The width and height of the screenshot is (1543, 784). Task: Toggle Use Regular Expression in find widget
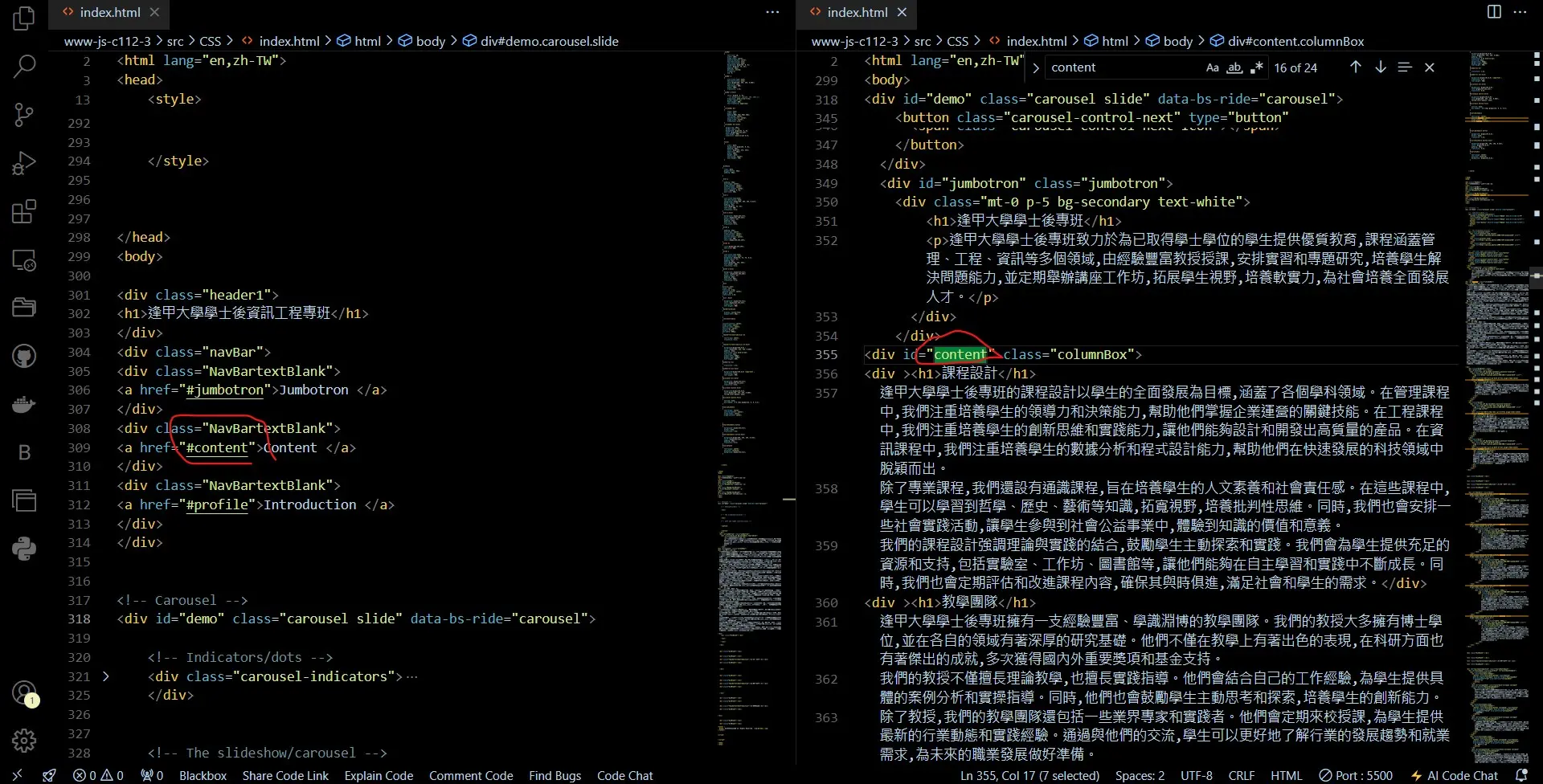pos(1256,67)
